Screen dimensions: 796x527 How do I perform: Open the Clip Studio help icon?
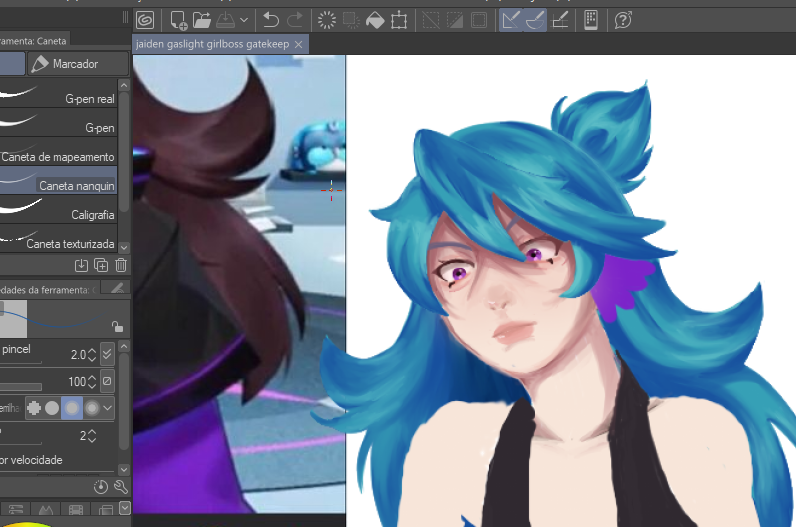623,20
